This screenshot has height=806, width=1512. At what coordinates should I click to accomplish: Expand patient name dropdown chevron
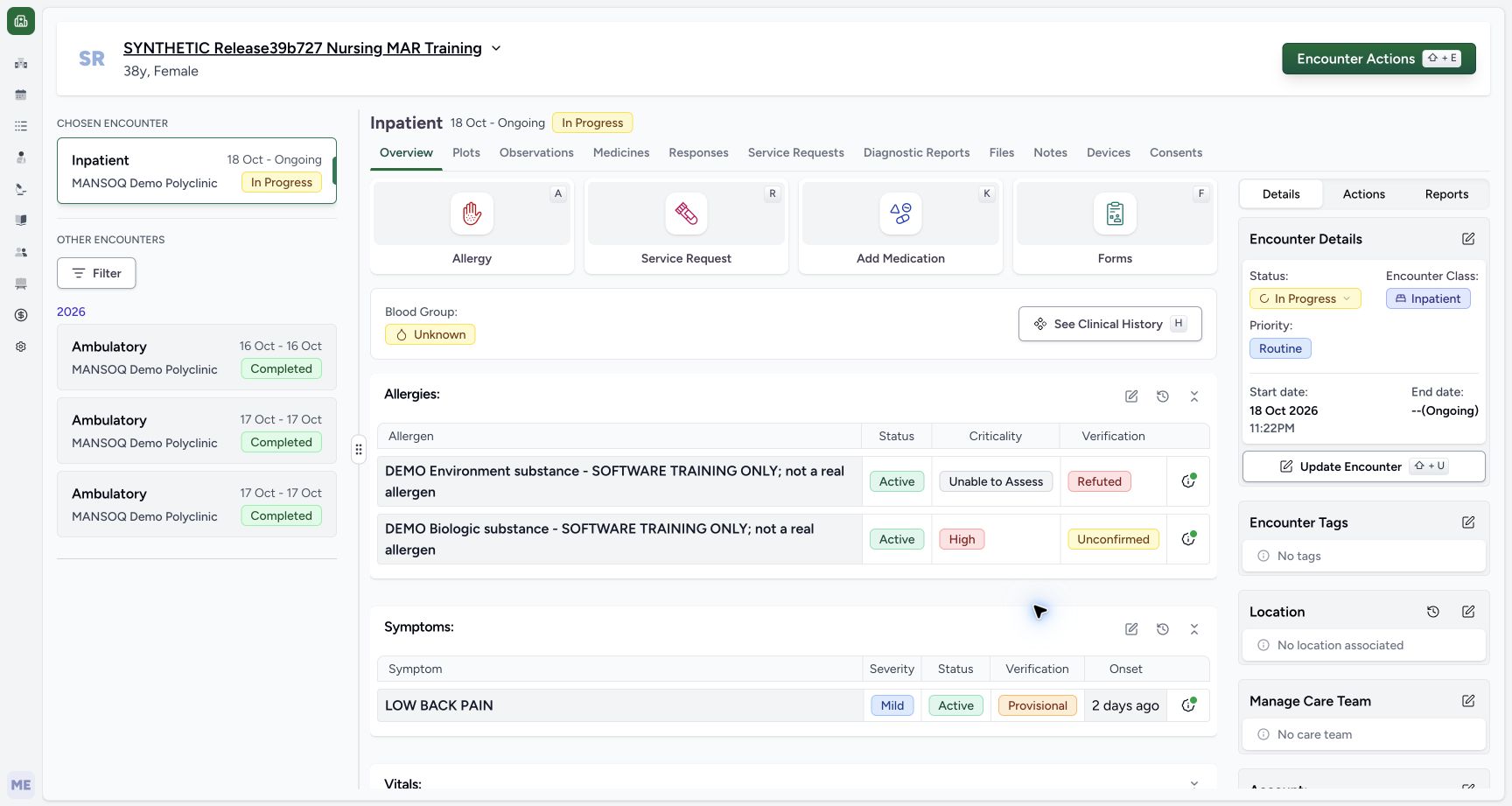tap(496, 48)
